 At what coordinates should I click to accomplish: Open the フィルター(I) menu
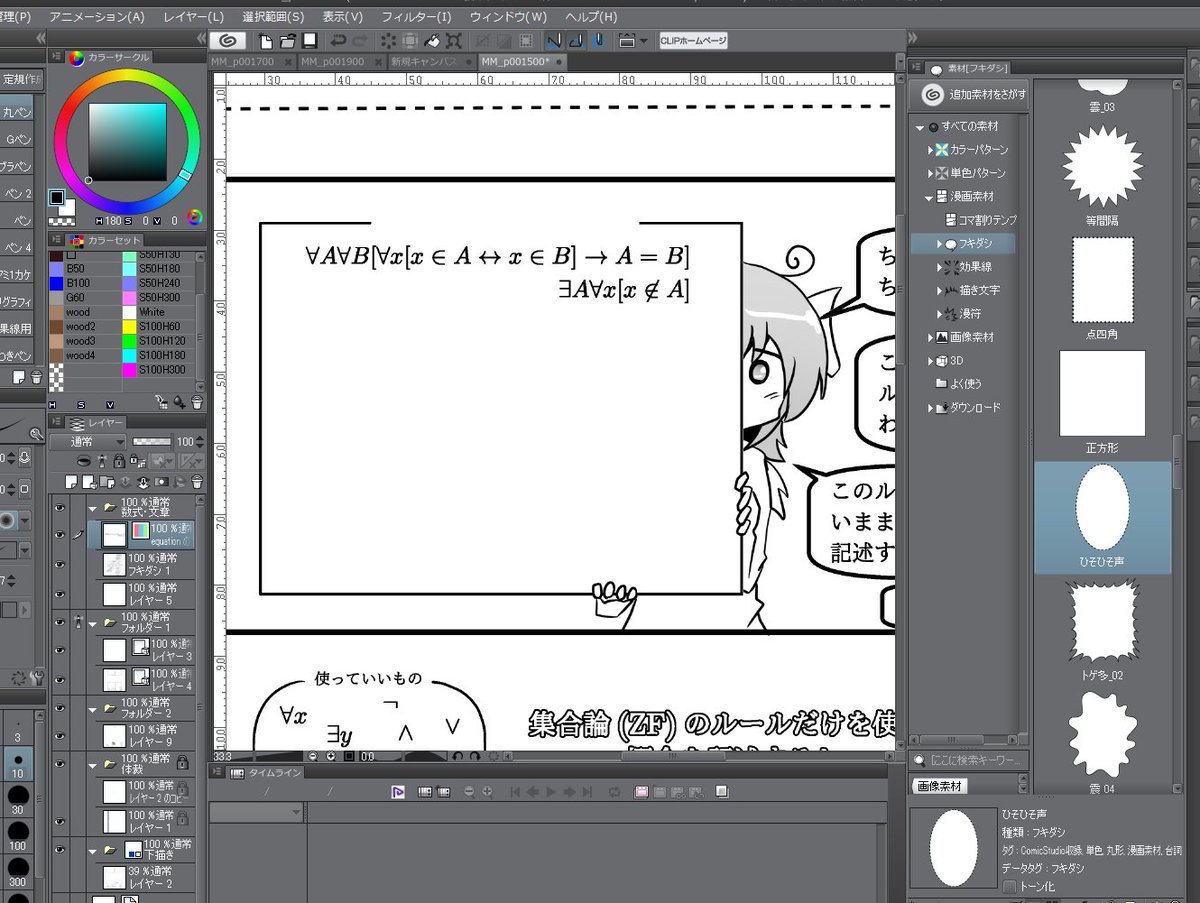point(416,17)
